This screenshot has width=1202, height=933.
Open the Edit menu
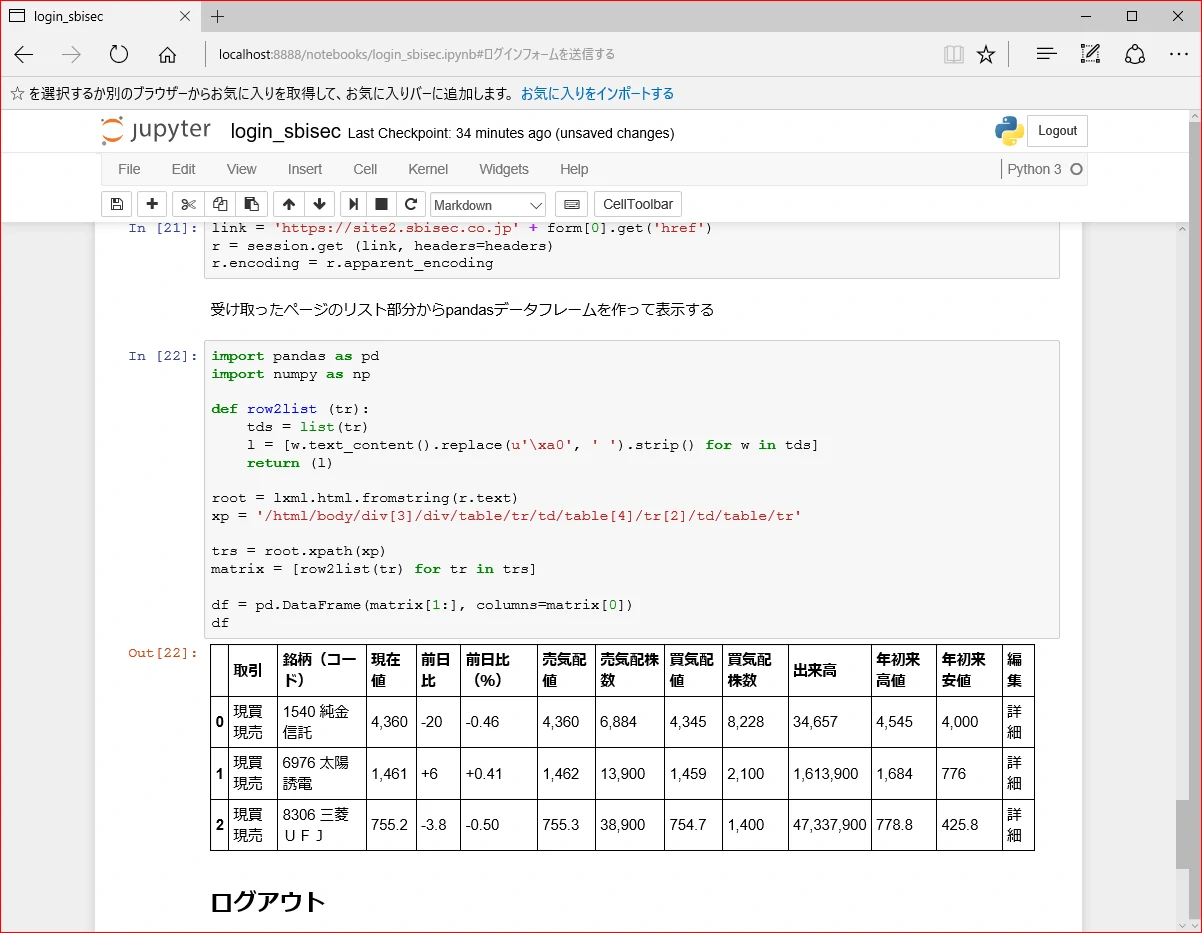click(183, 169)
